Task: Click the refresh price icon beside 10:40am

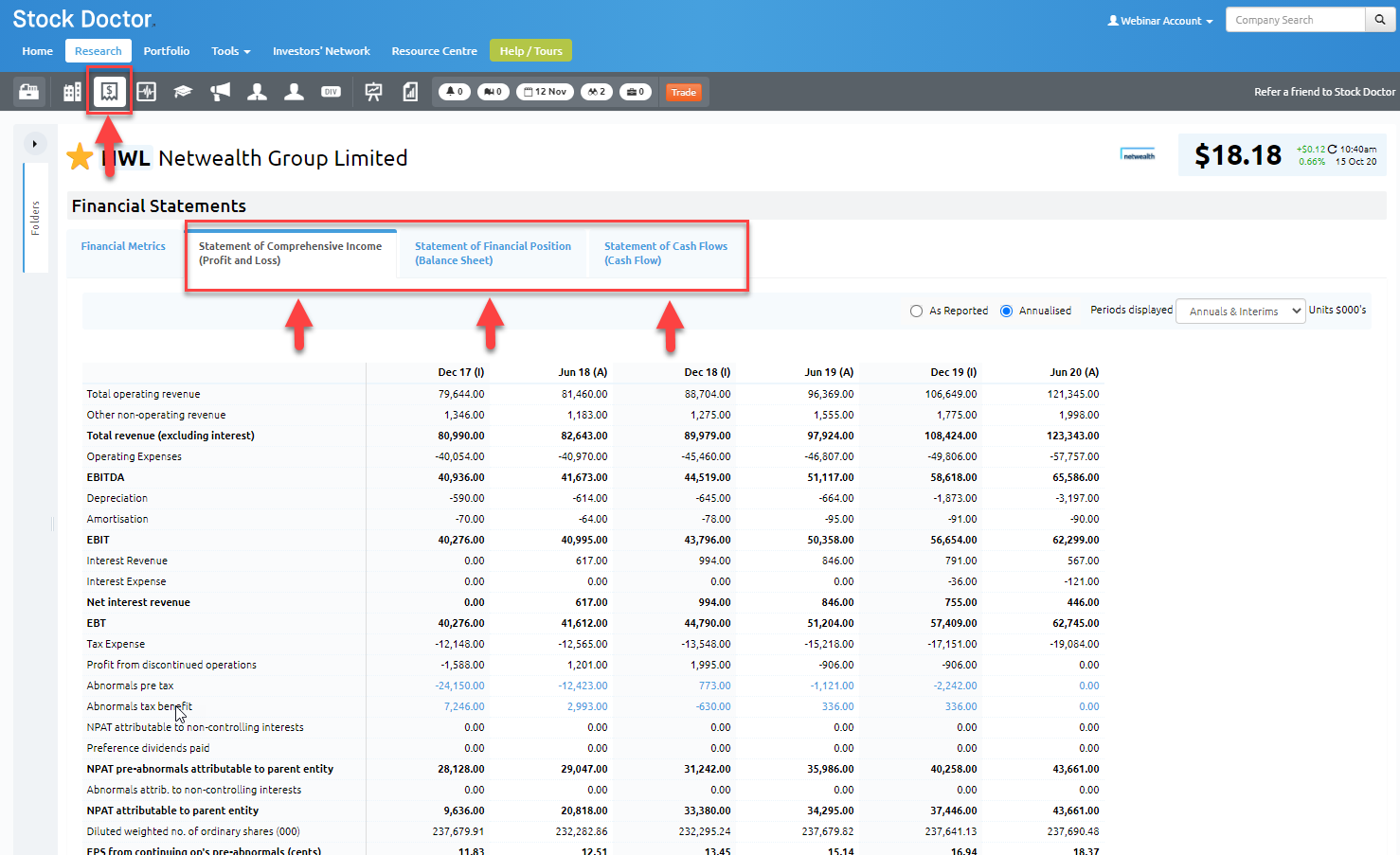Action: coord(1332,149)
